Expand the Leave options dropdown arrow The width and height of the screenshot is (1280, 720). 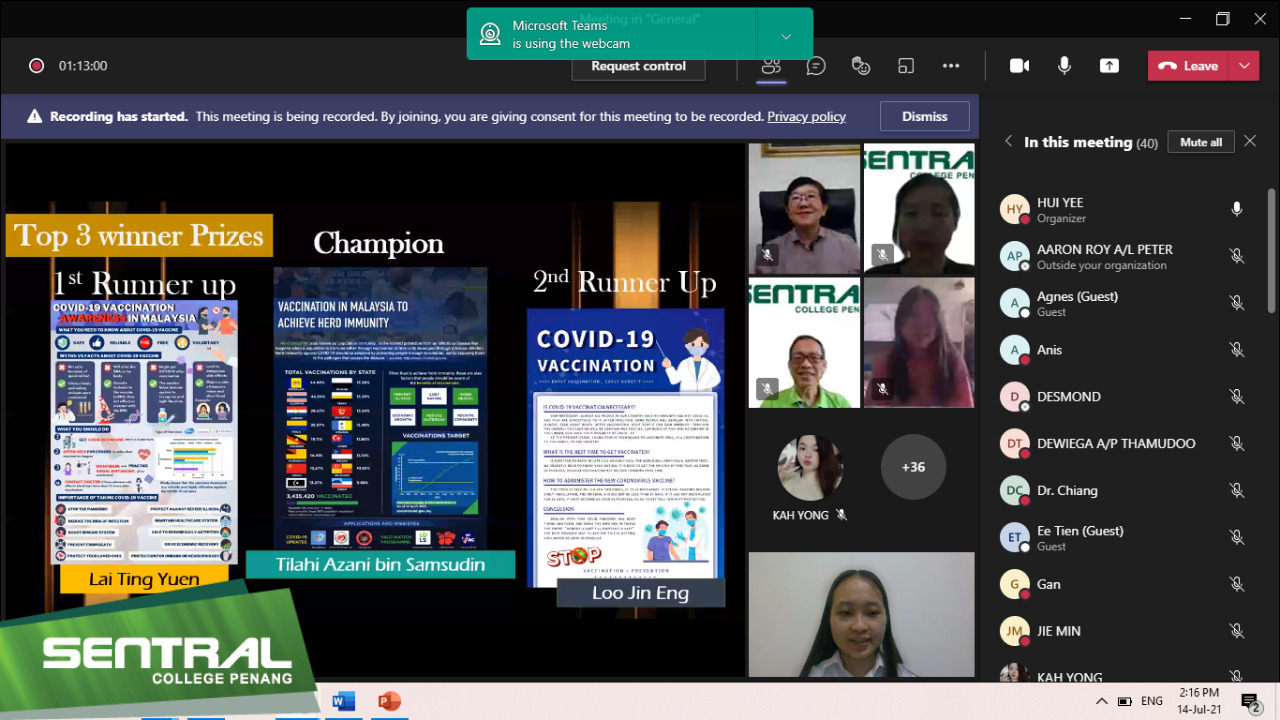tap(1244, 66)
